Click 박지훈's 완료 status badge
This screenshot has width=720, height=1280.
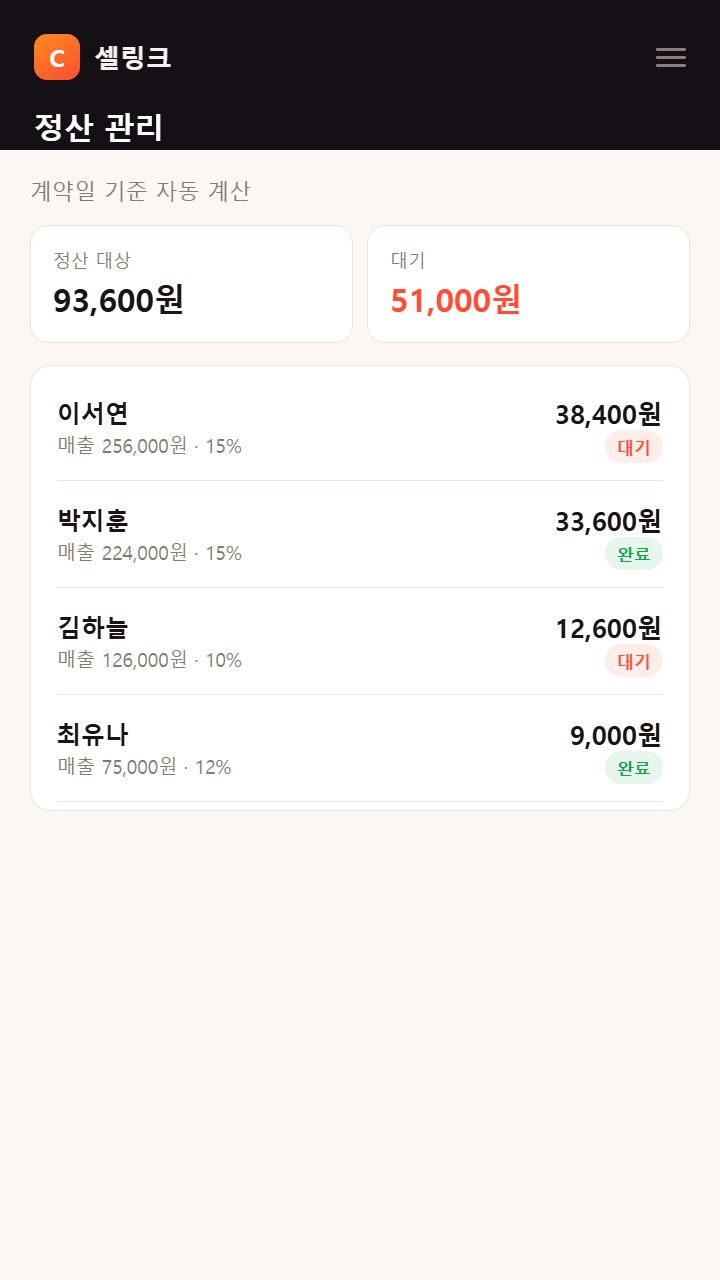click(634, 554)
